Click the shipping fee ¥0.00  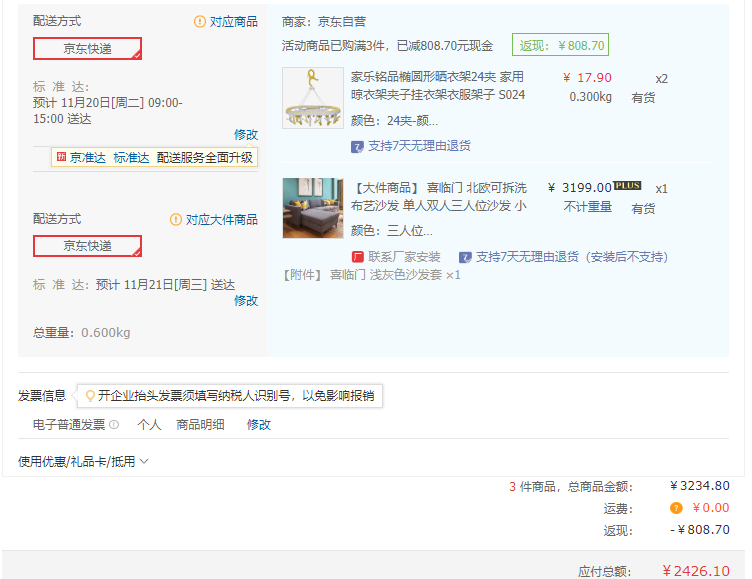pos(711,508)
